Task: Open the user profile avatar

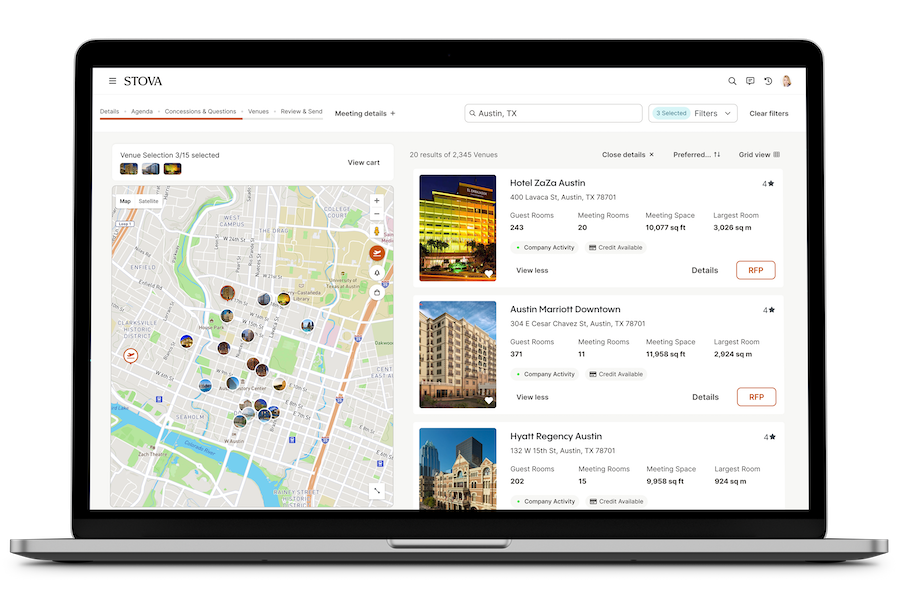Action: pos(787,81)
